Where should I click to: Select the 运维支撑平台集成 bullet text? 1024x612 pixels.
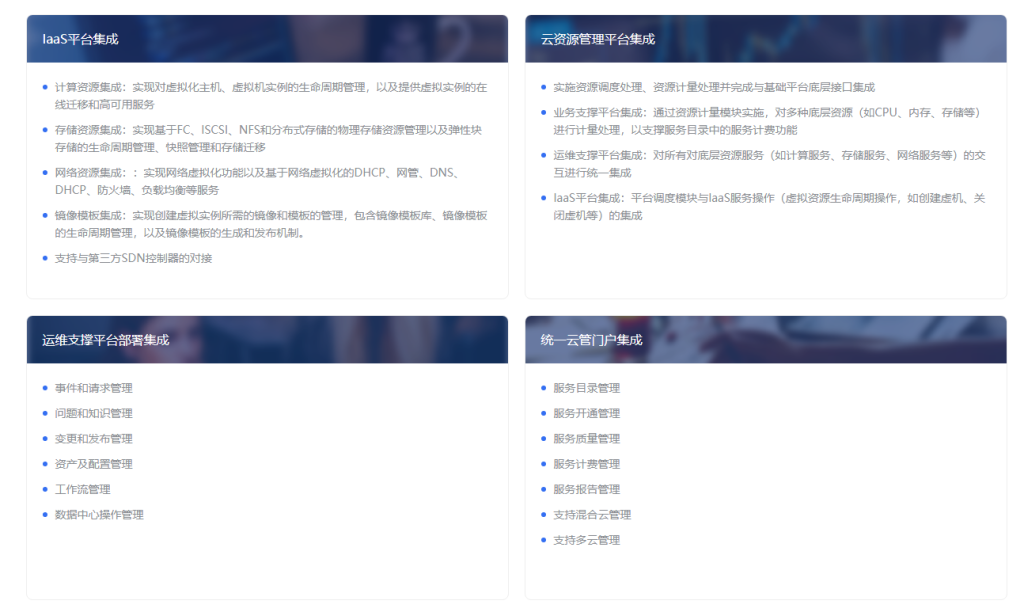click(767, 163)
